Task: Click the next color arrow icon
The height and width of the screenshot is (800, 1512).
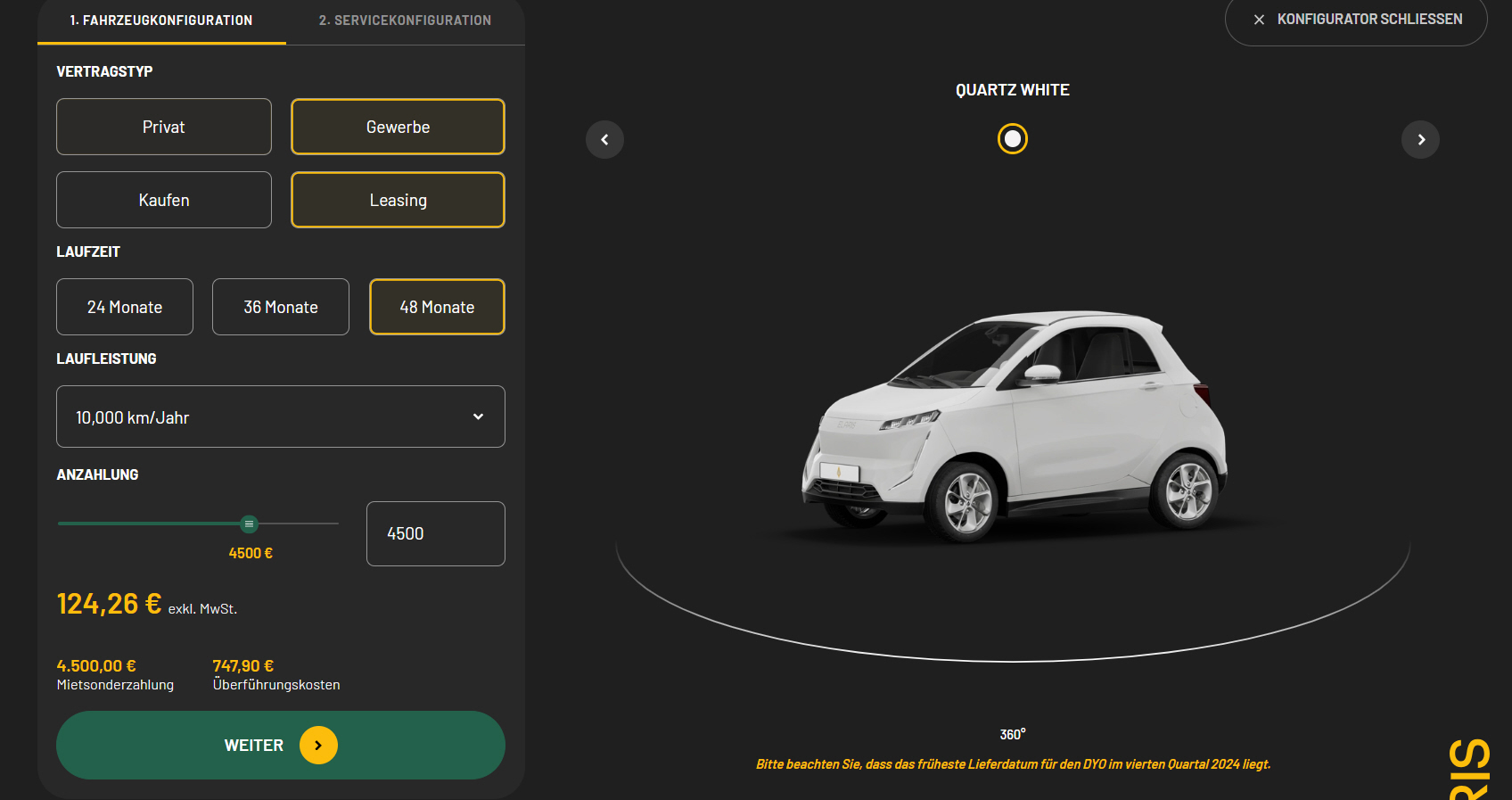Action: [1420, 140]
